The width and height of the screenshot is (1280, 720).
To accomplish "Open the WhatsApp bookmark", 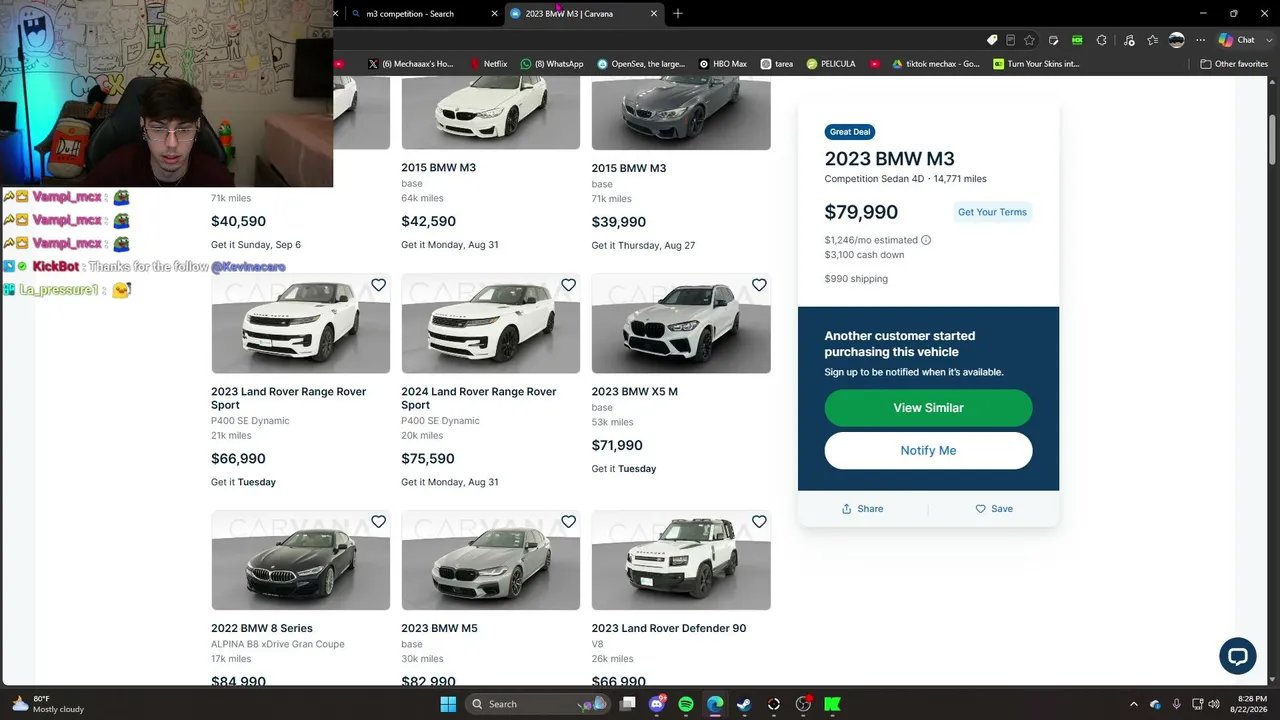I will tap(552, 64).
